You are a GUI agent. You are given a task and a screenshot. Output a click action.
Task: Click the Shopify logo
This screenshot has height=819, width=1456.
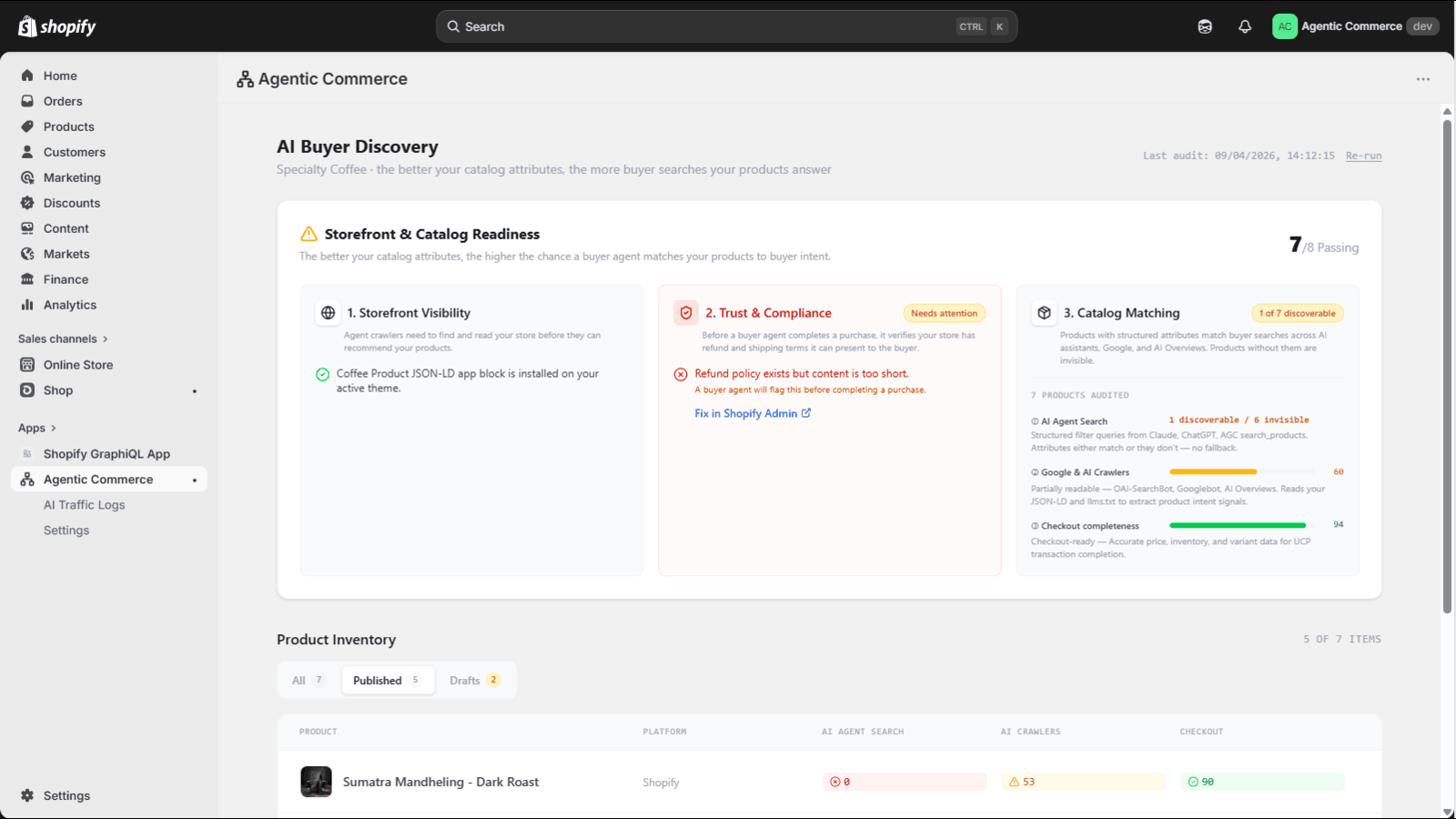click(57, 26)
